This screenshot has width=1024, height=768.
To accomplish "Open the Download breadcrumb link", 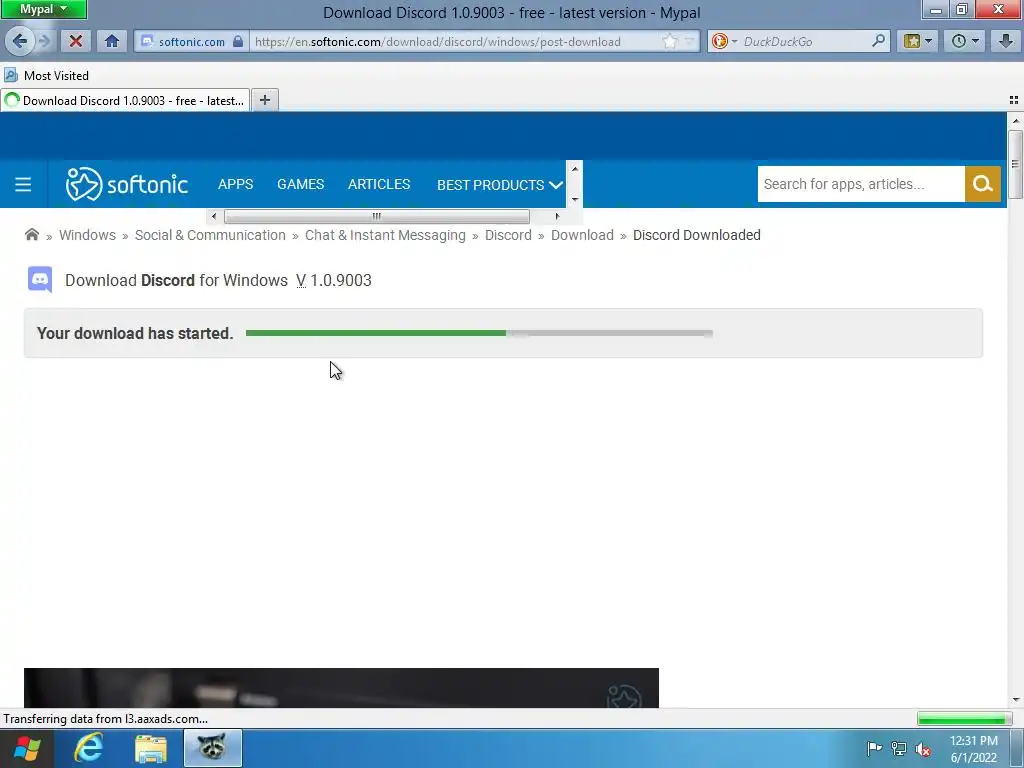I will (x=583, y=235).
